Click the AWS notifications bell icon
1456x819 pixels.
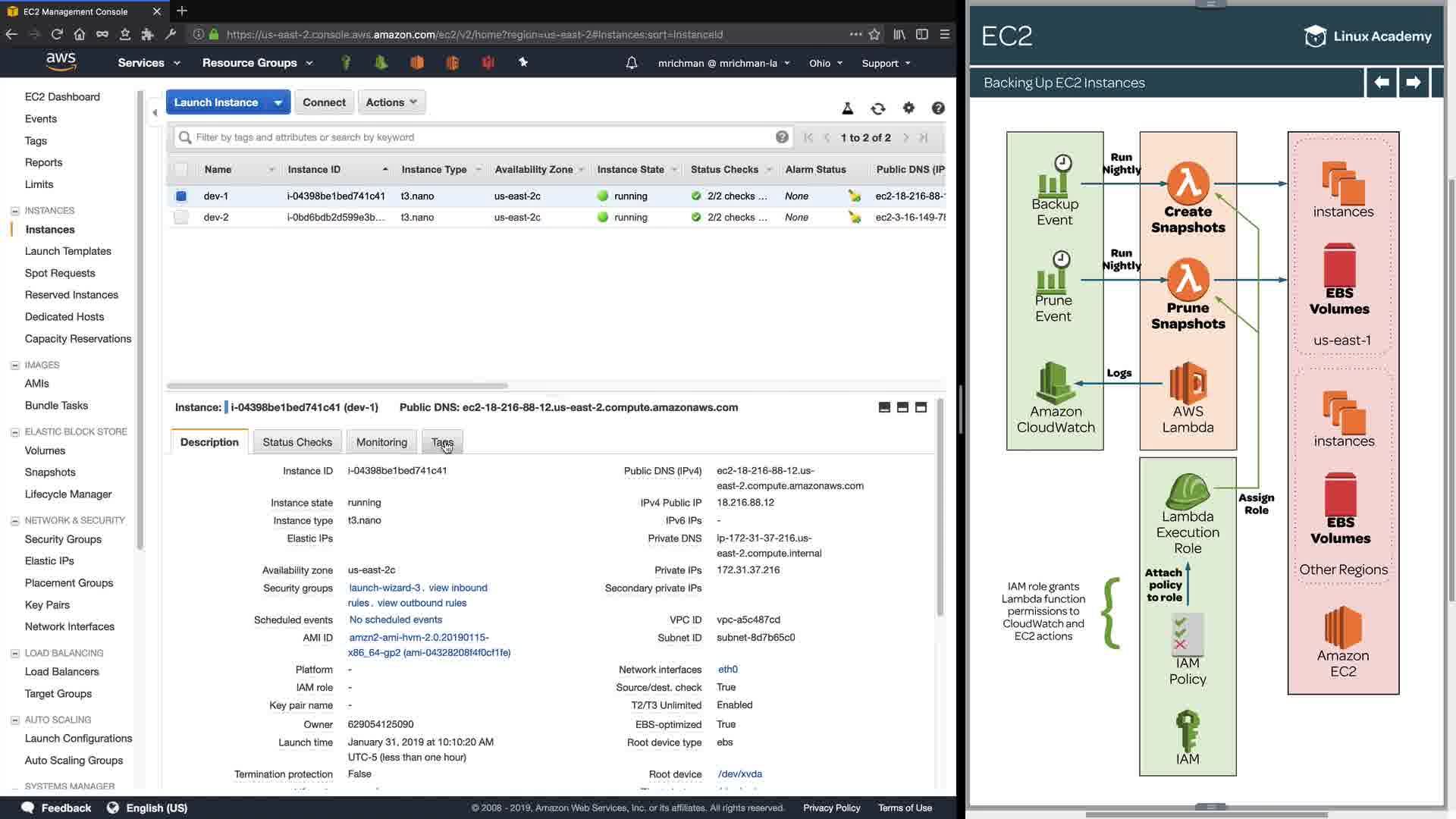pyautogui.click(x=632, y=63)
